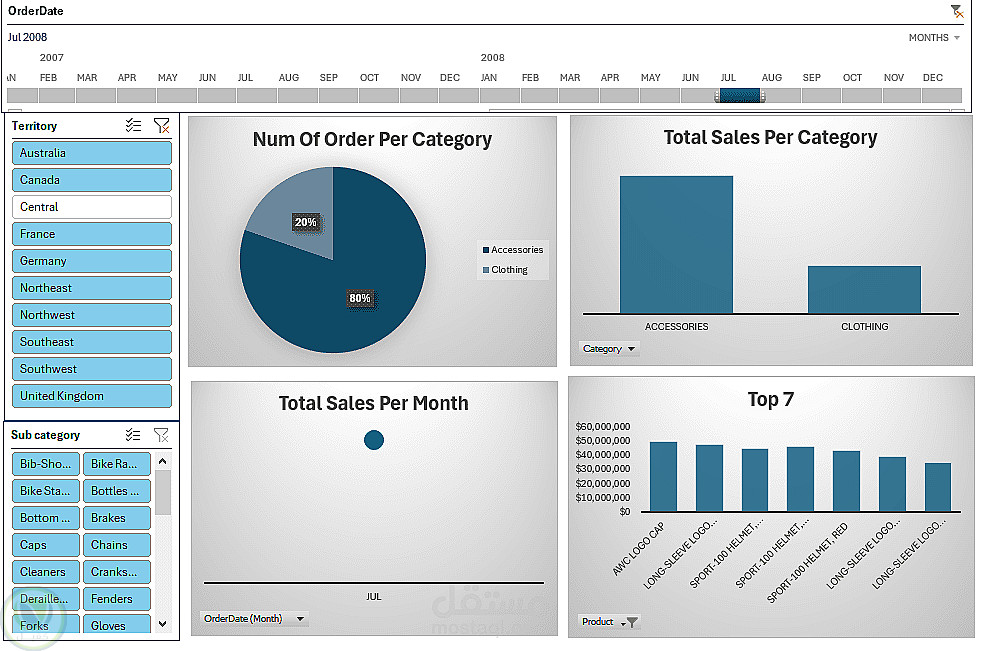The image size is (983, 651).
Task: Select Bottles ... sub category item
Action: coord(117,491)
